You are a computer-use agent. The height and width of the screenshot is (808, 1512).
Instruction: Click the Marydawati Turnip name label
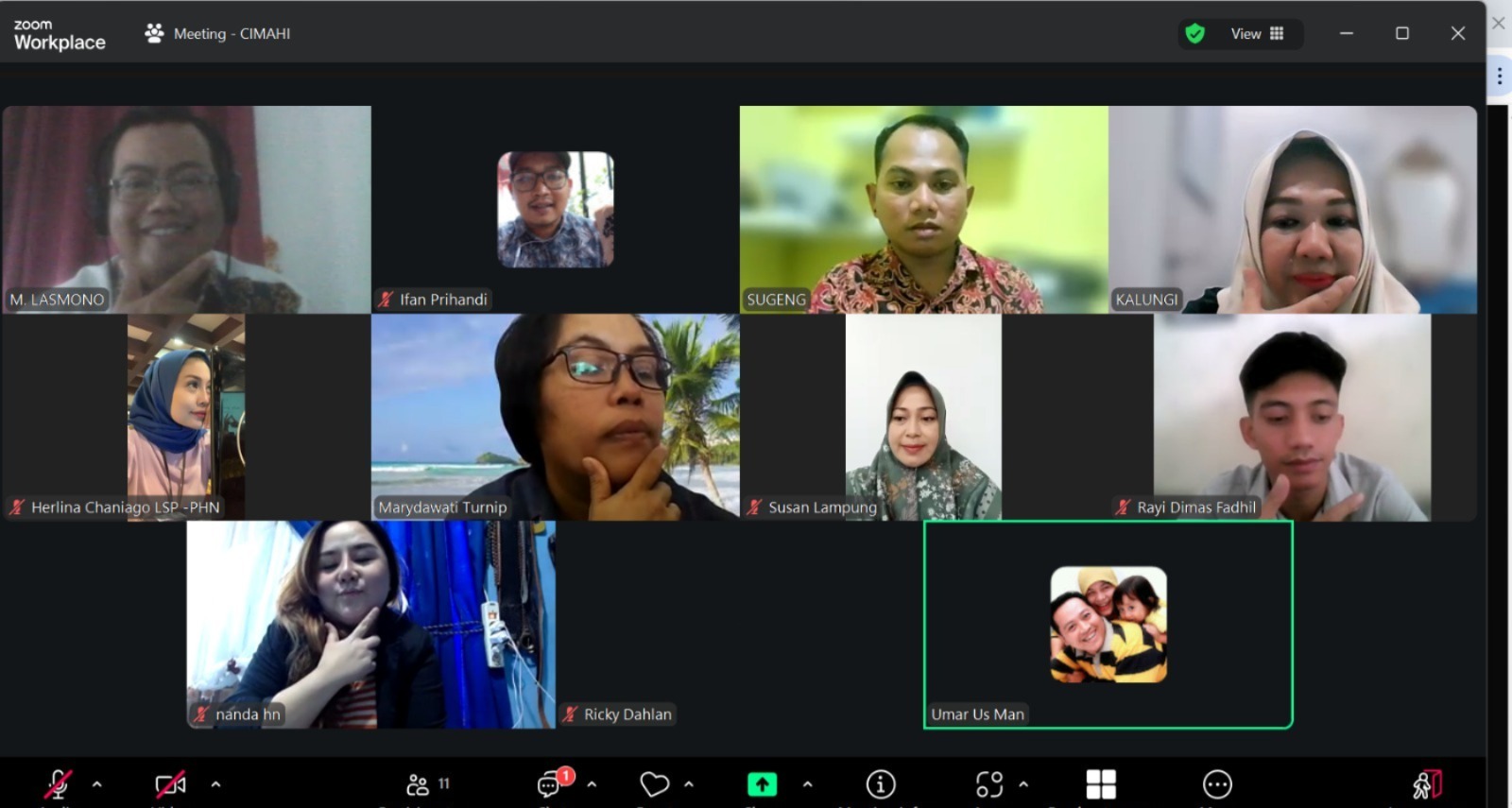click(x=442, y=507)
